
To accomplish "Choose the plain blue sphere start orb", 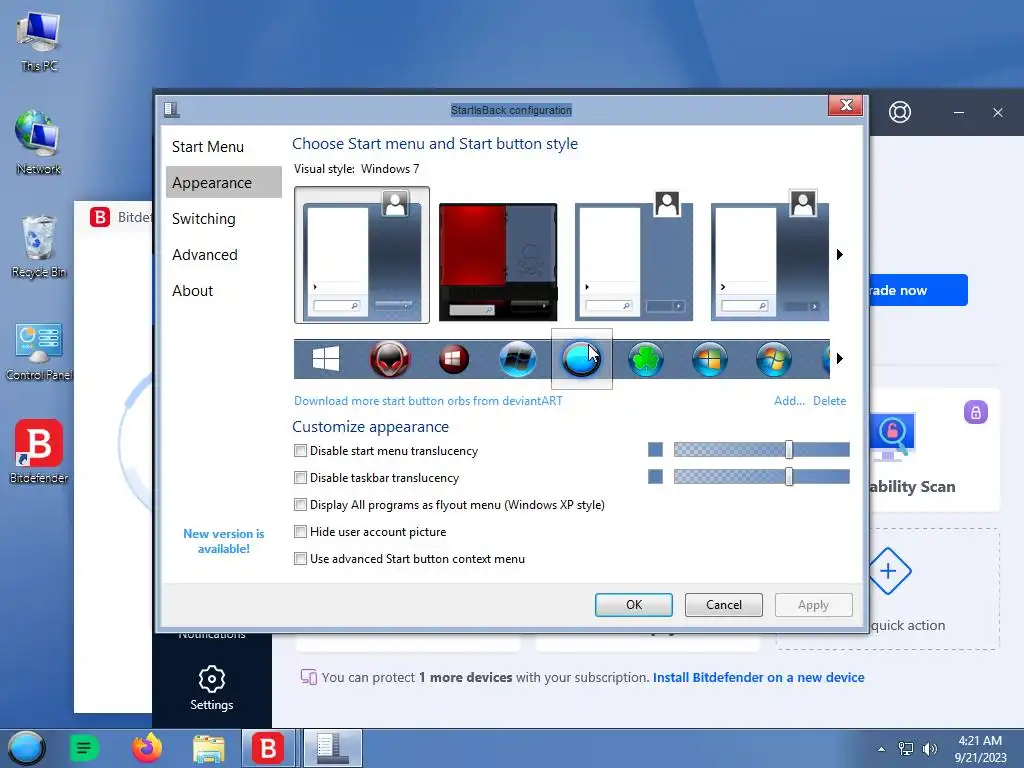I will (x=581, y=359).
